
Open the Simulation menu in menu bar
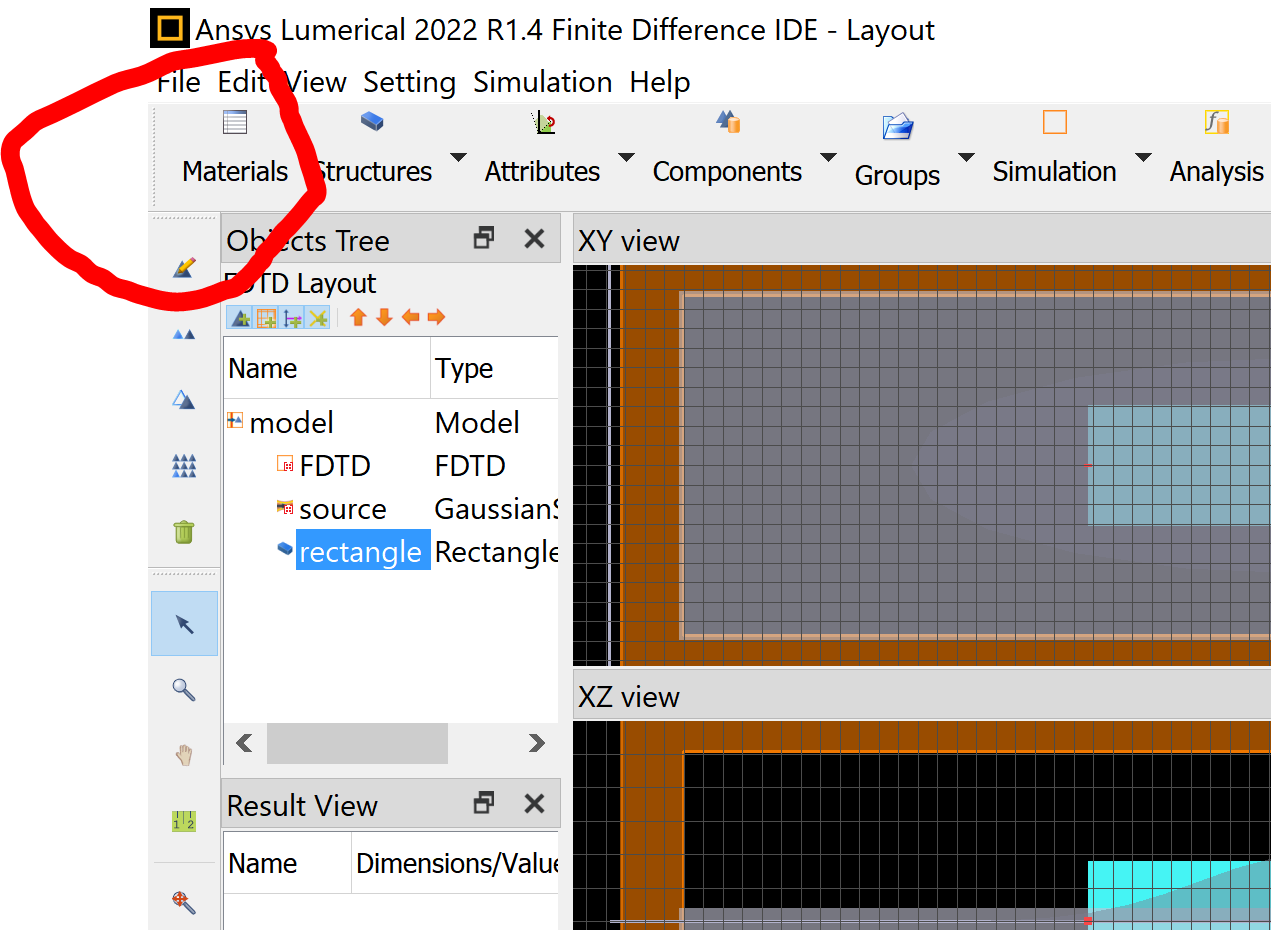tap(543, 82)
